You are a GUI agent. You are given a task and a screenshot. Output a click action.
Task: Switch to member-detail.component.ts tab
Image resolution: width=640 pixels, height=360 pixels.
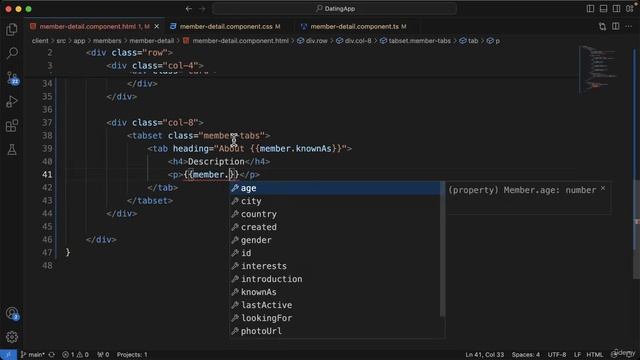coord(354,27)
